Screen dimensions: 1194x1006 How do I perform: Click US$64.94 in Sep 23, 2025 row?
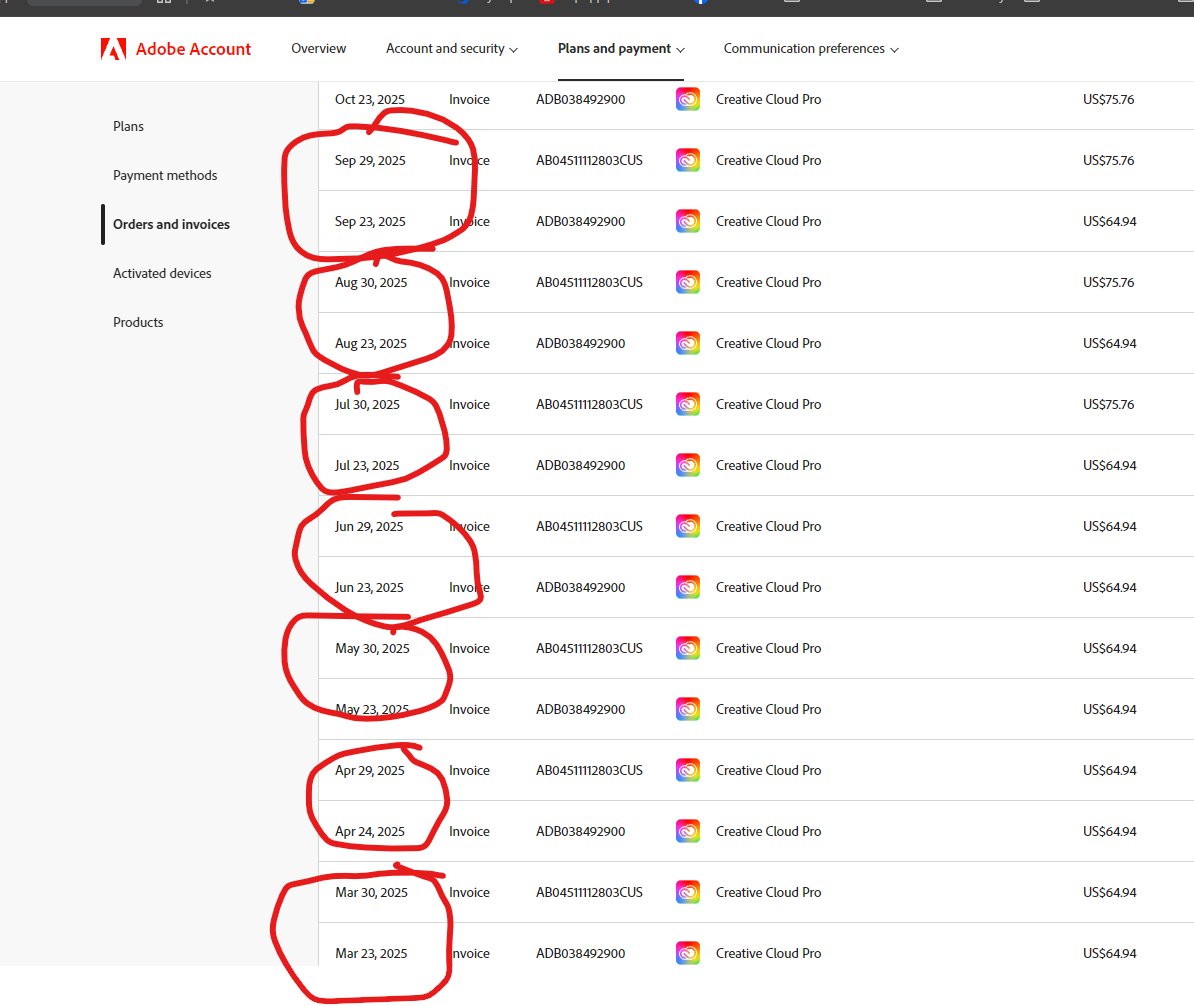click(x=1109, y=222)
